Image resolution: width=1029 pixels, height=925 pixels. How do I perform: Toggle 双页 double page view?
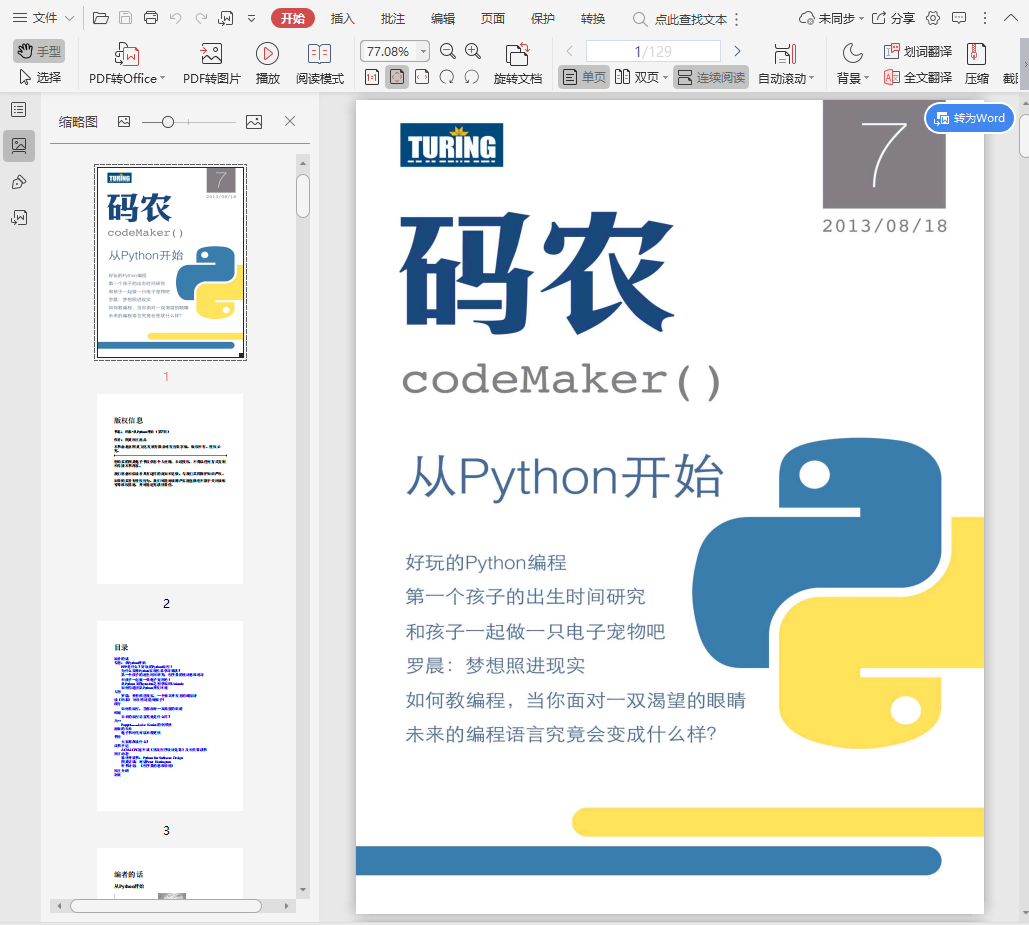coord(637,77)
